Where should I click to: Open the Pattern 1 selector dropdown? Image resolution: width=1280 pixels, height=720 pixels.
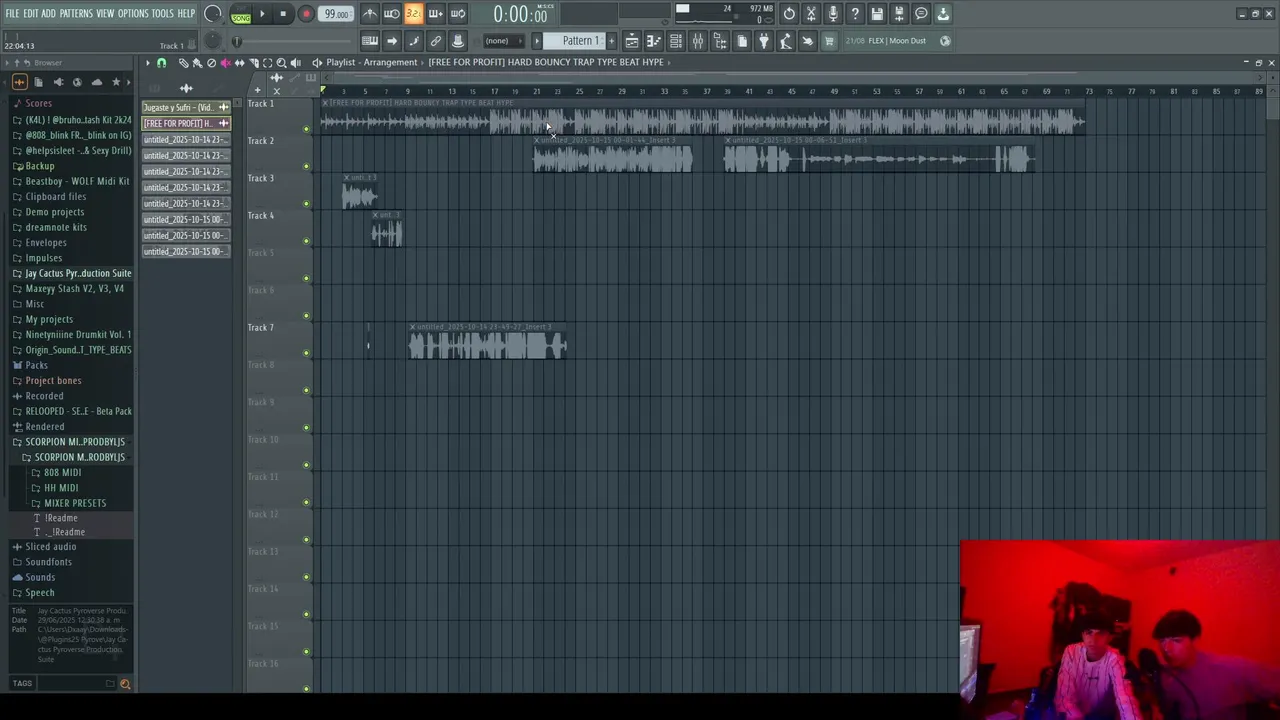click(x=573, y=41)
